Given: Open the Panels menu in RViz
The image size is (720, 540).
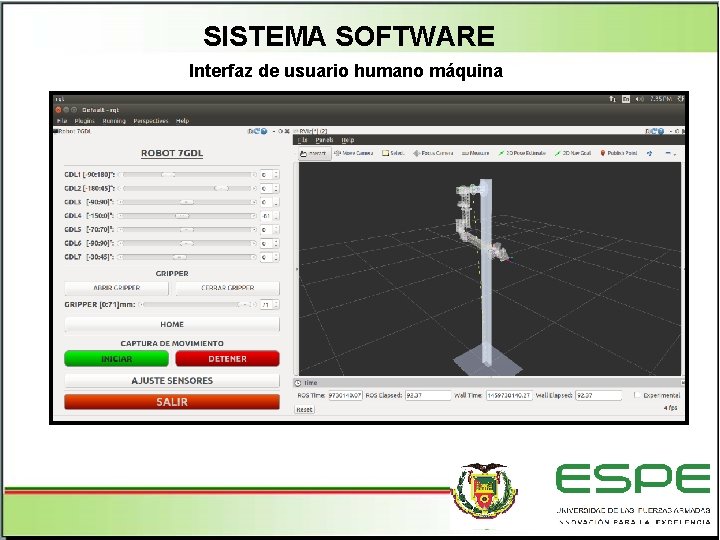Looking at the screenshot, I should 324,140.
